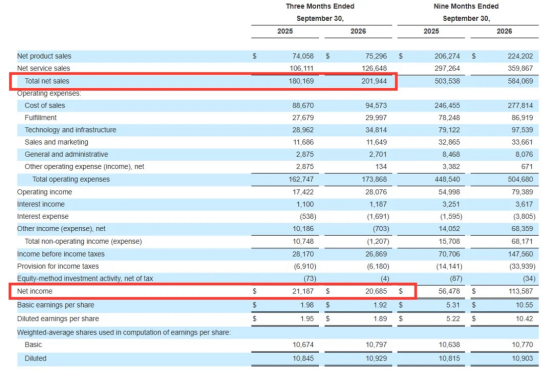Click net income value 113,587
This screenshot has width=553, height=373.
[x=520, y=291]
